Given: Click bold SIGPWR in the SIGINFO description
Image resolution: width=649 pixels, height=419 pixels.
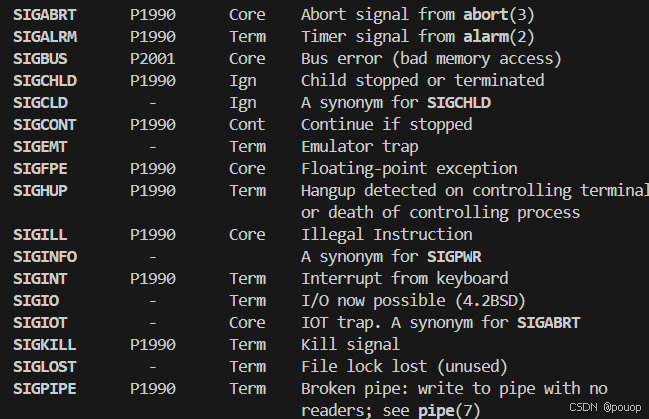Looking at the screenshot, I should pos(454,257).
